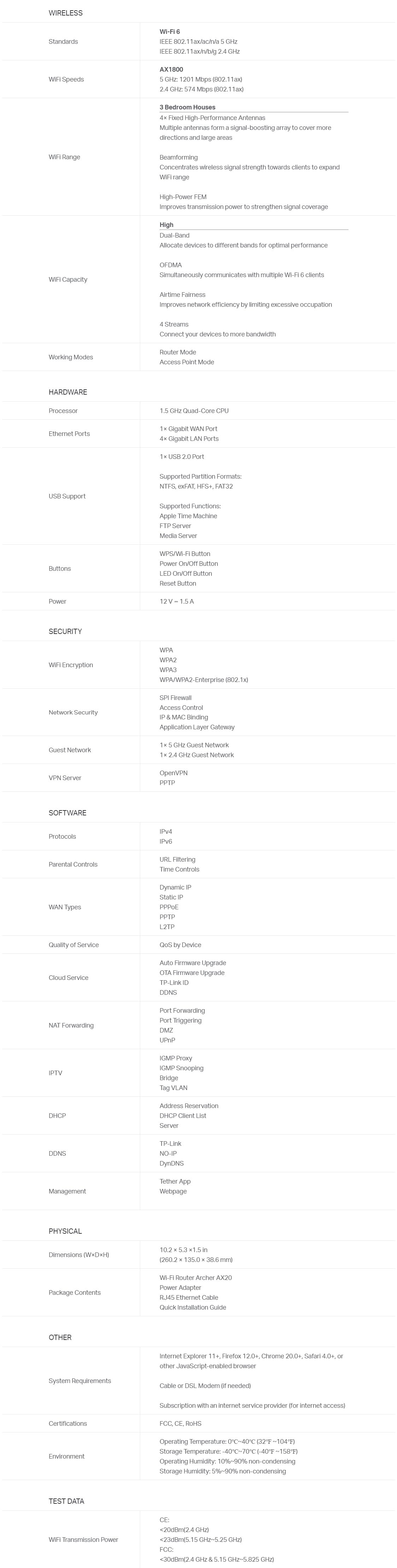Image resolution: width=397 pixels, height=1568 pixels.
Task: Click the FCC, CE, RoHS certifications value
Action: coord(180,1423)
